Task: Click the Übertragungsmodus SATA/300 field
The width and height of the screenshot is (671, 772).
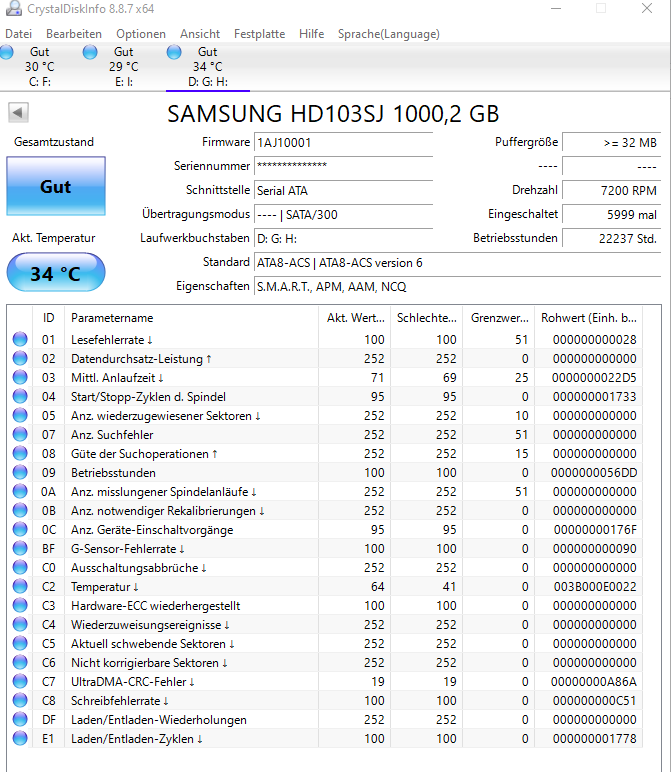Action: pos(344,215)
